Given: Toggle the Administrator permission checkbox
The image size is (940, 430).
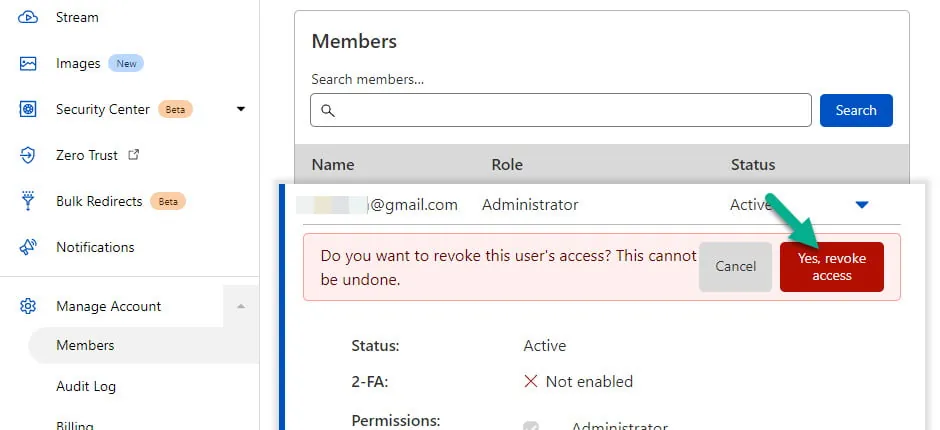Looking at the screenshot, I should (x=531, y=426).
